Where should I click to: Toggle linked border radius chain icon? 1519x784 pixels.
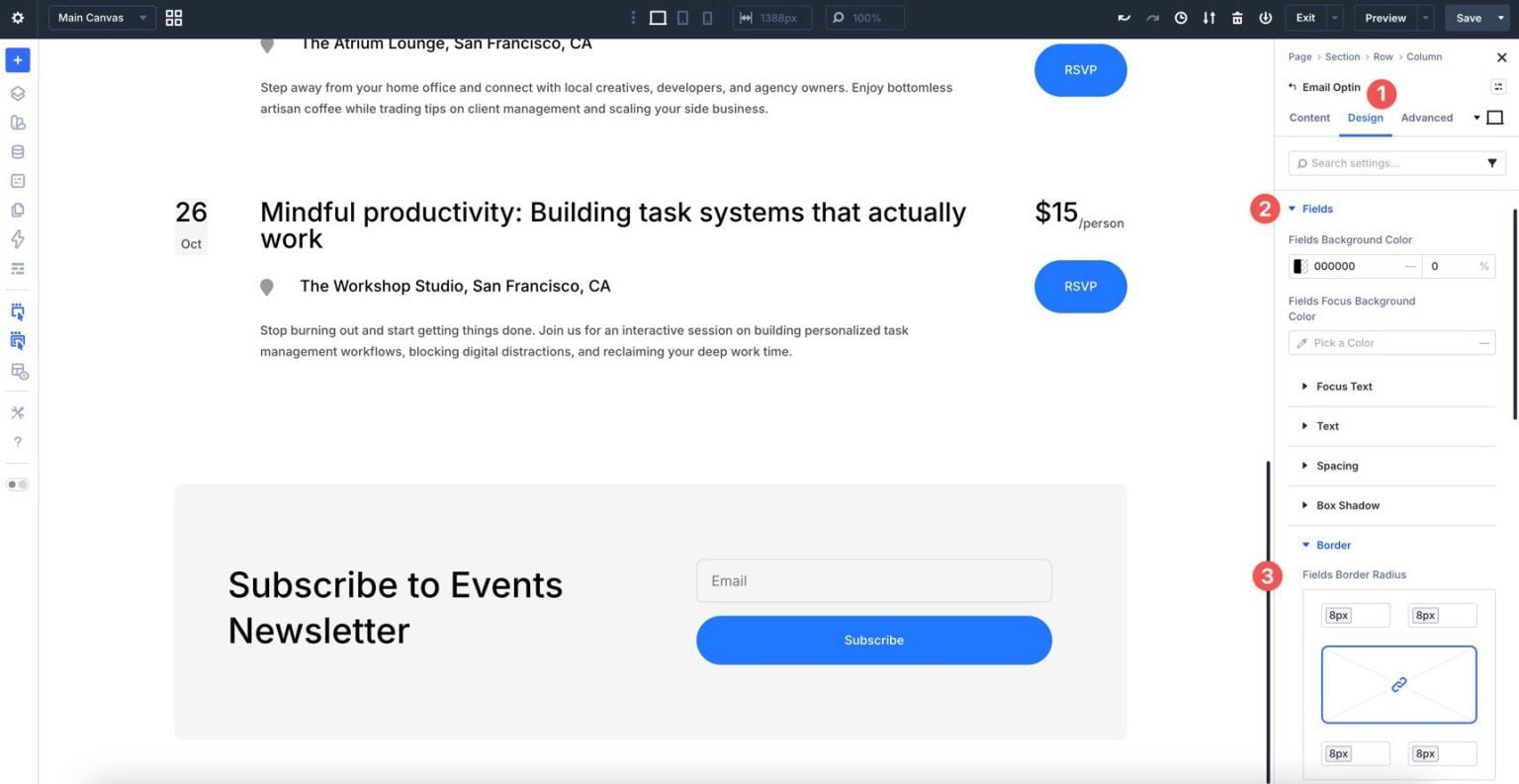pyautogui.click(x=1398, y=684)
